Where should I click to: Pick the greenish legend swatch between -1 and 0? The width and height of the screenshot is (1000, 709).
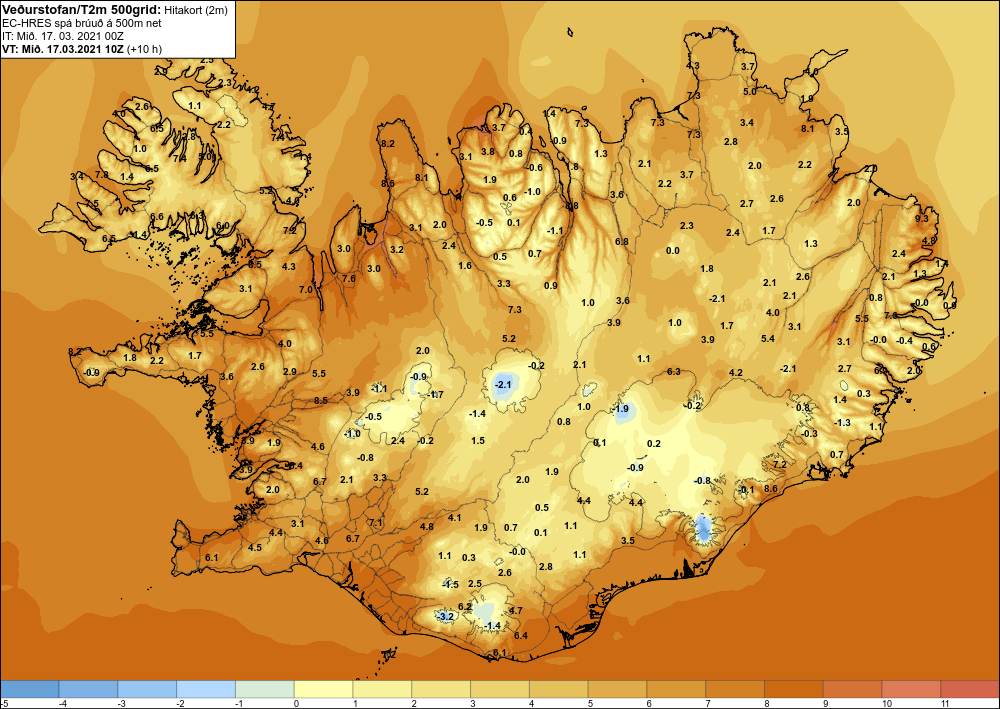(265, 689)
